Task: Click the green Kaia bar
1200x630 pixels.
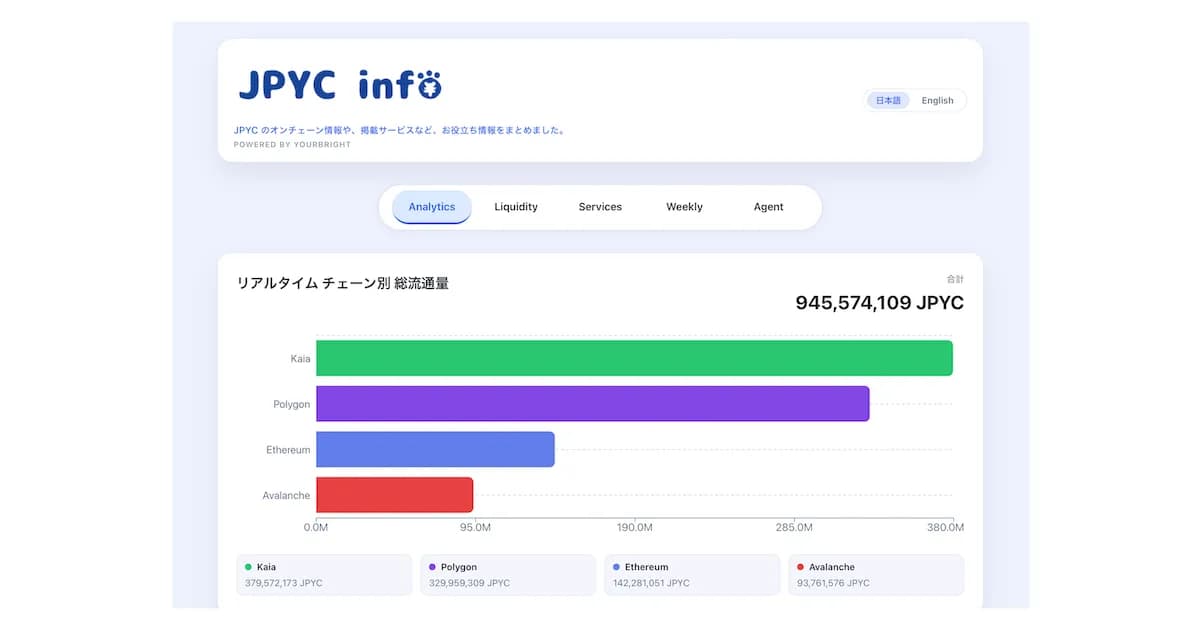Action: (x=634, y=358)
